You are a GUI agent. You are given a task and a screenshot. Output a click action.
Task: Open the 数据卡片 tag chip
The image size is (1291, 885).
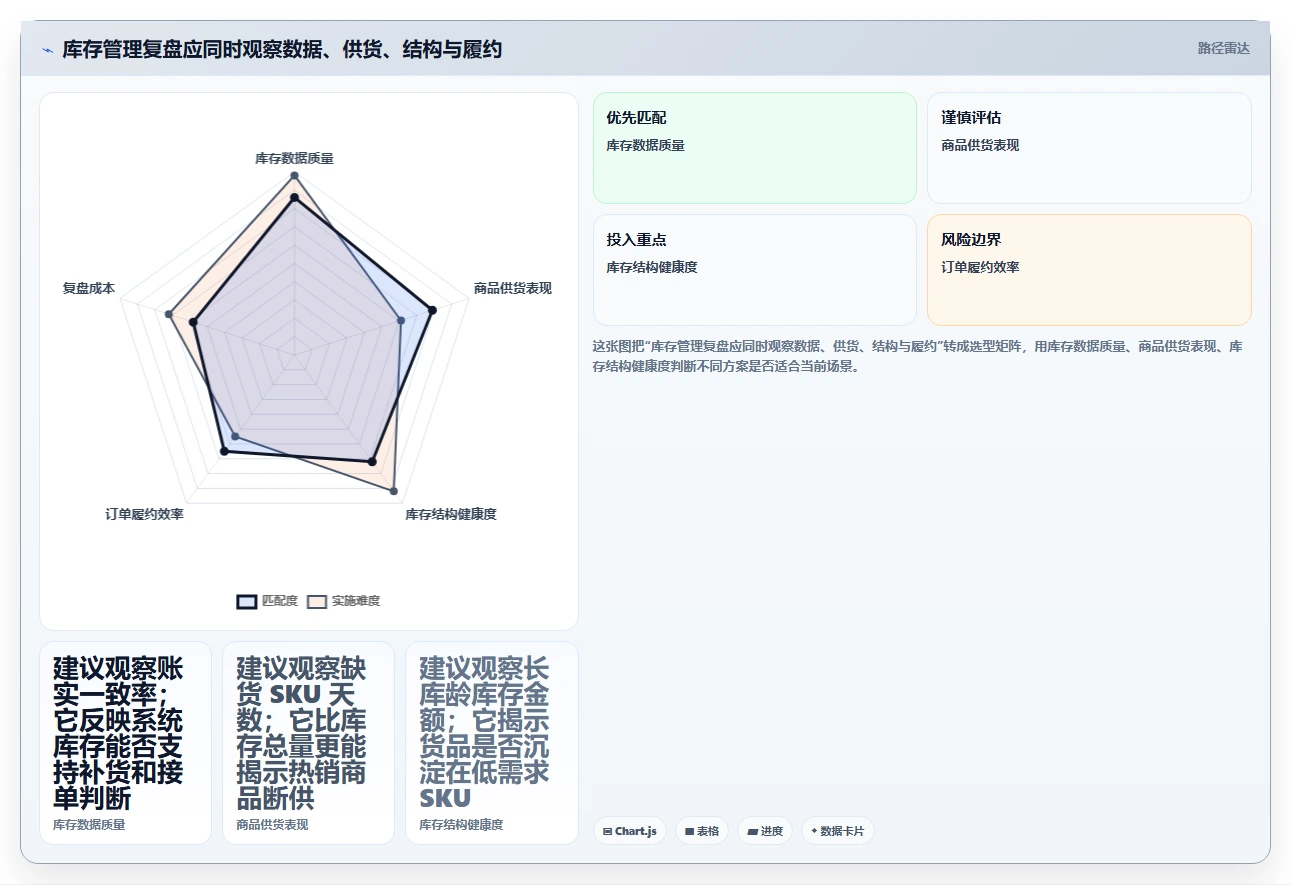[838, 831]
